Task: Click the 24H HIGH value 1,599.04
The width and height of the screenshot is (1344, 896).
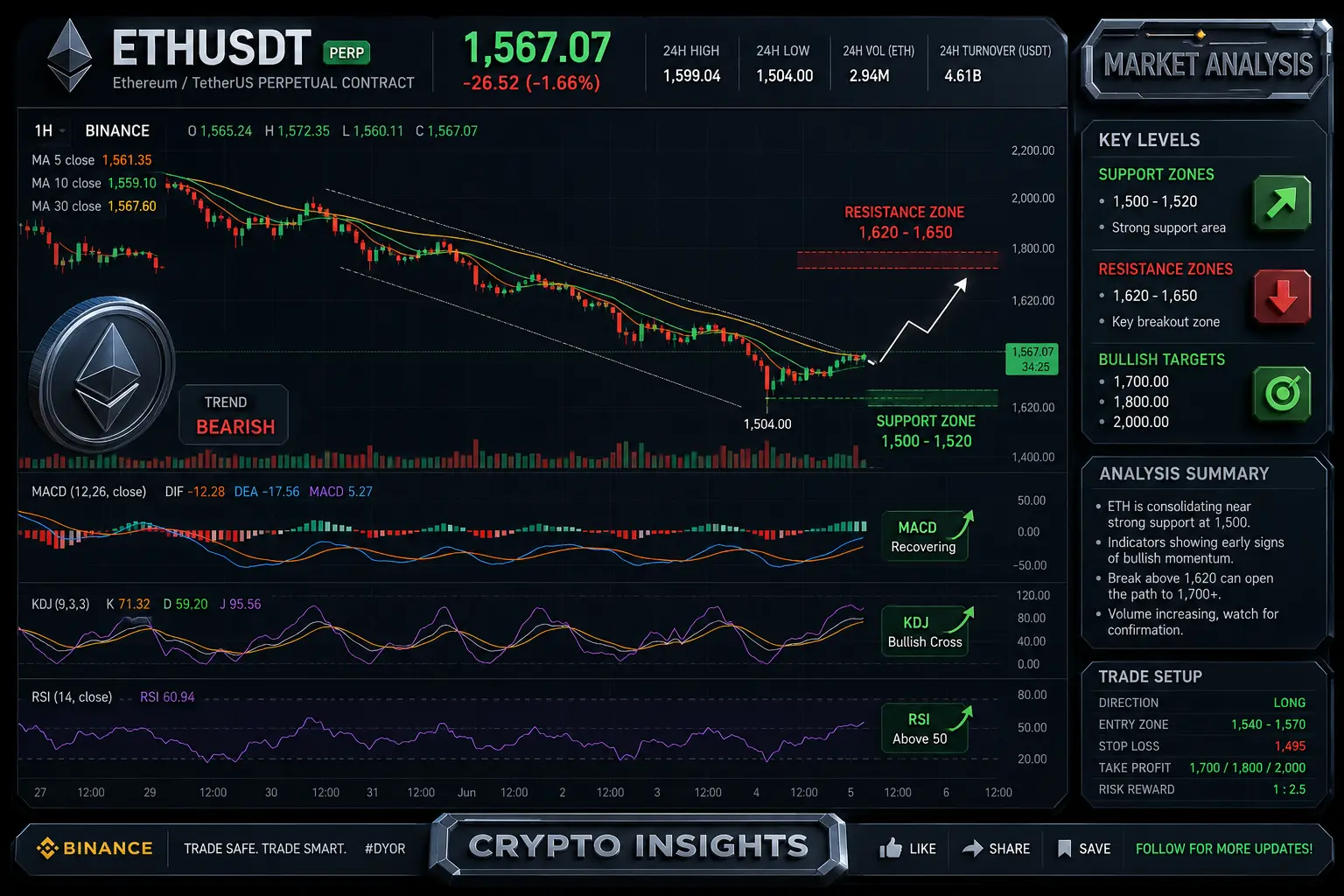Action: coord(691,76)
